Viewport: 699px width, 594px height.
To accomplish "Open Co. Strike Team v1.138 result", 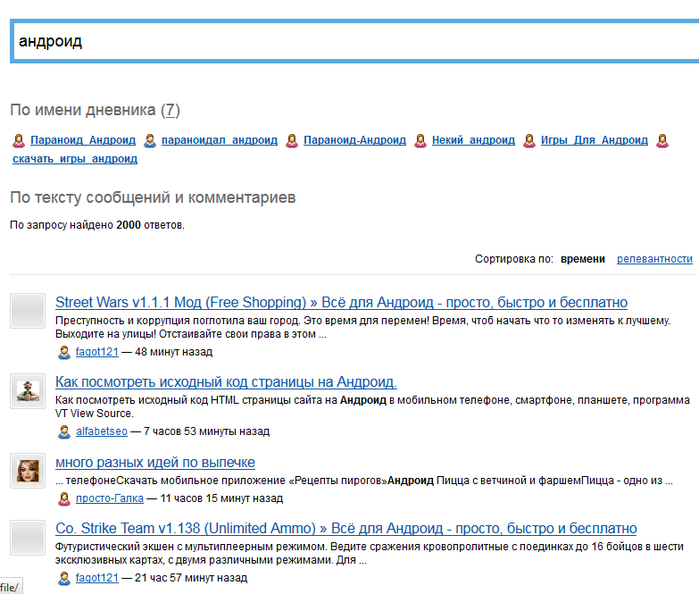I will point(346,528).
